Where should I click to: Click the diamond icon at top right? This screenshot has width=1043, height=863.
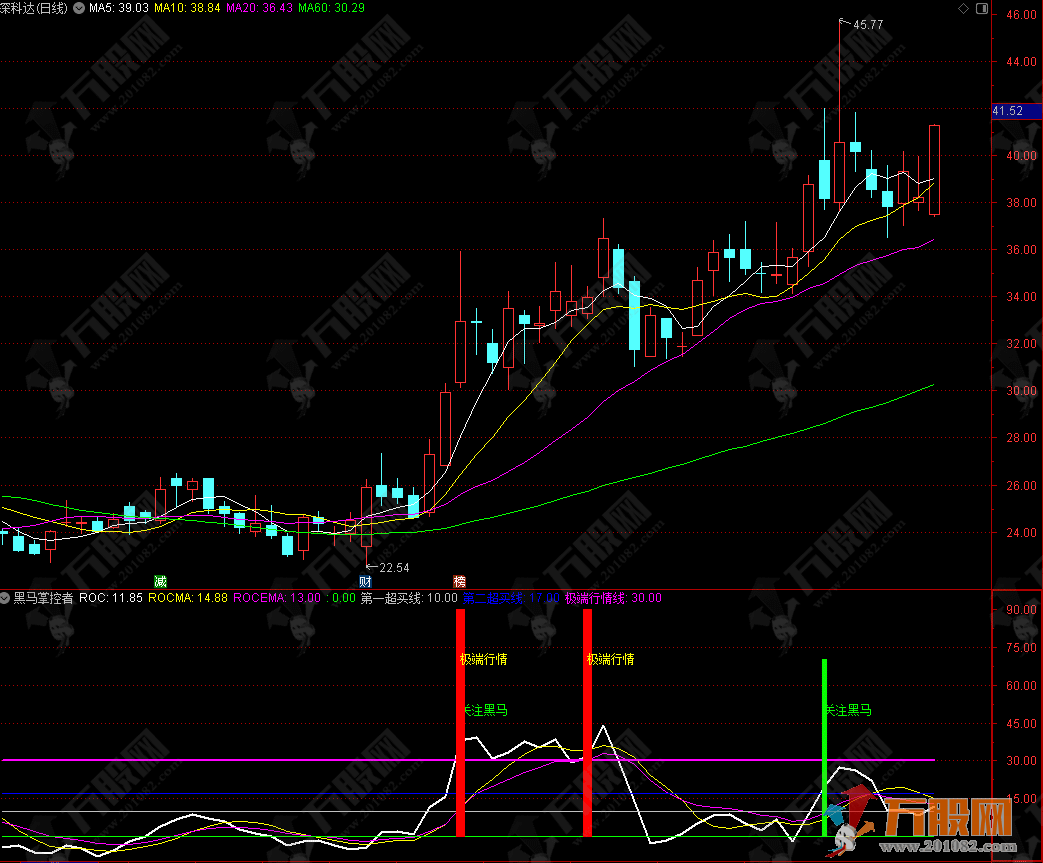tap(963, 9)
